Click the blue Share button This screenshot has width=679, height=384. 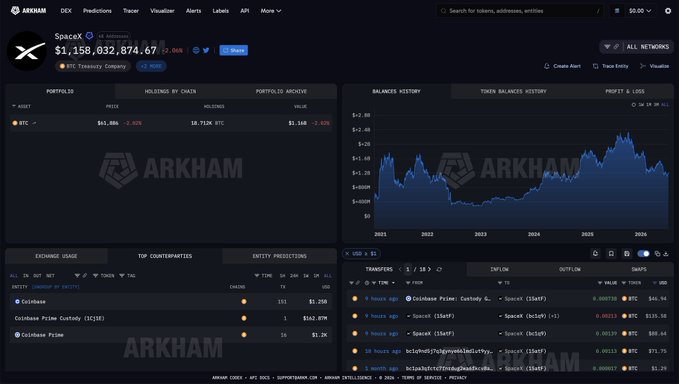point(233,50)
